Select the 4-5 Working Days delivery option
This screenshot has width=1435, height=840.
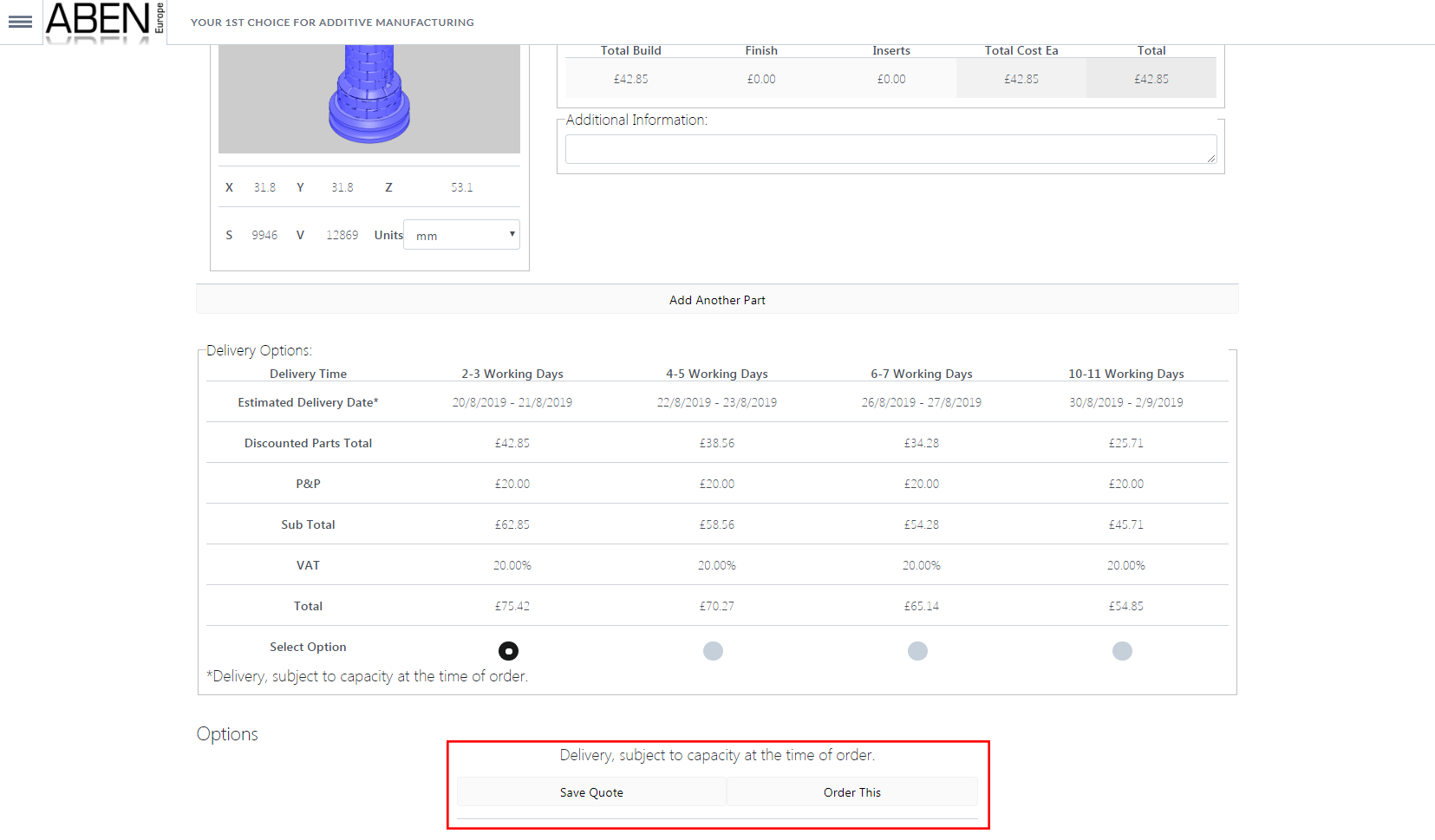point(713,651)
